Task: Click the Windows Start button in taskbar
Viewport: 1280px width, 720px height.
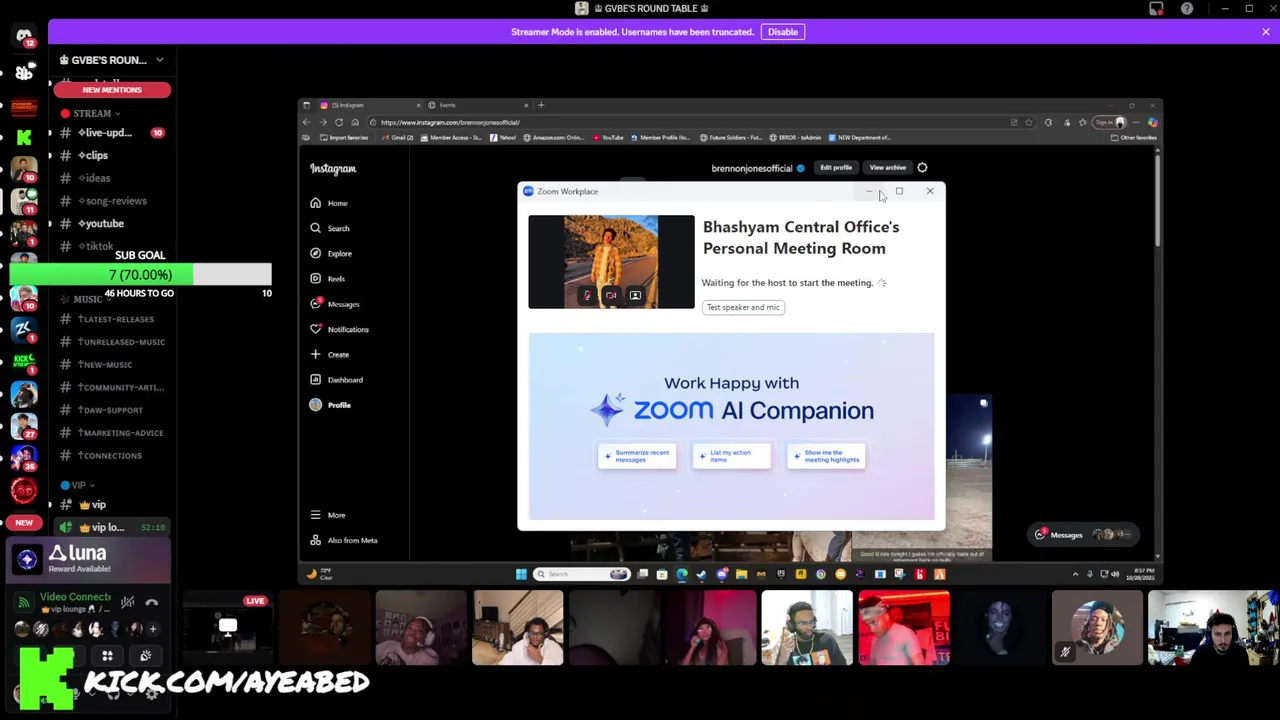Action: 521,574
